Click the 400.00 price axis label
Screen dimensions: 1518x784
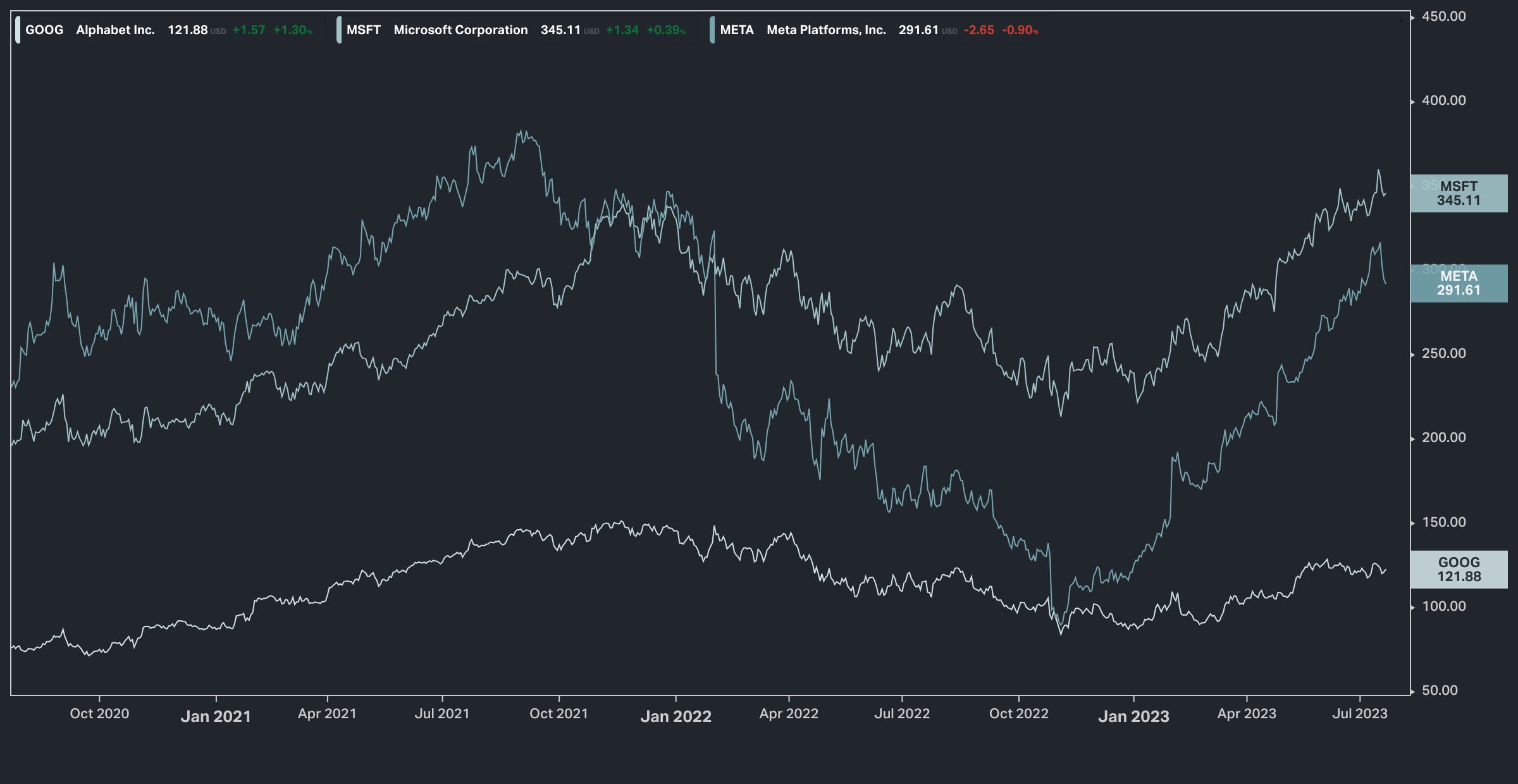point(1443,101)
